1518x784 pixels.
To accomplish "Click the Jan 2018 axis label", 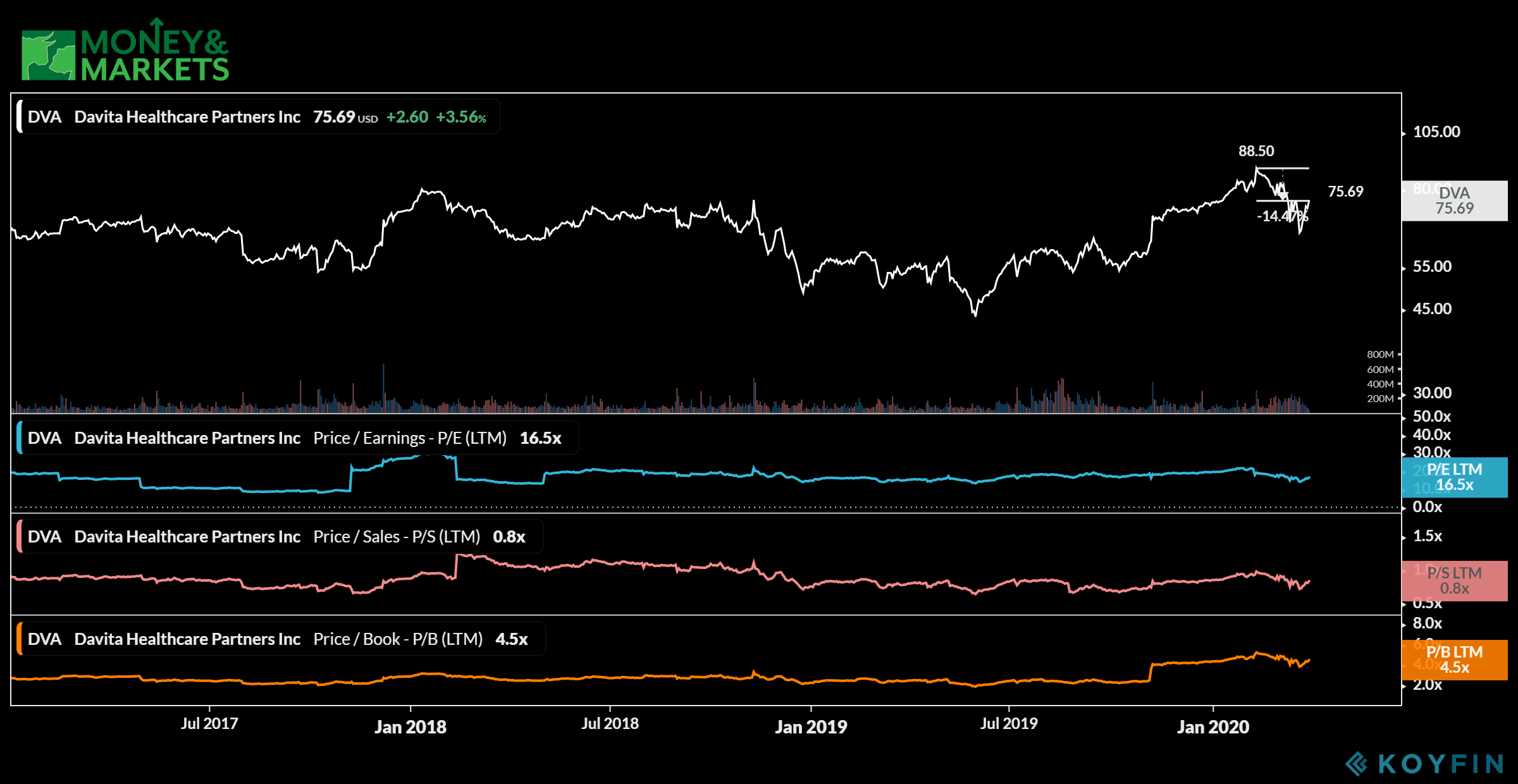I will point(410,726).
